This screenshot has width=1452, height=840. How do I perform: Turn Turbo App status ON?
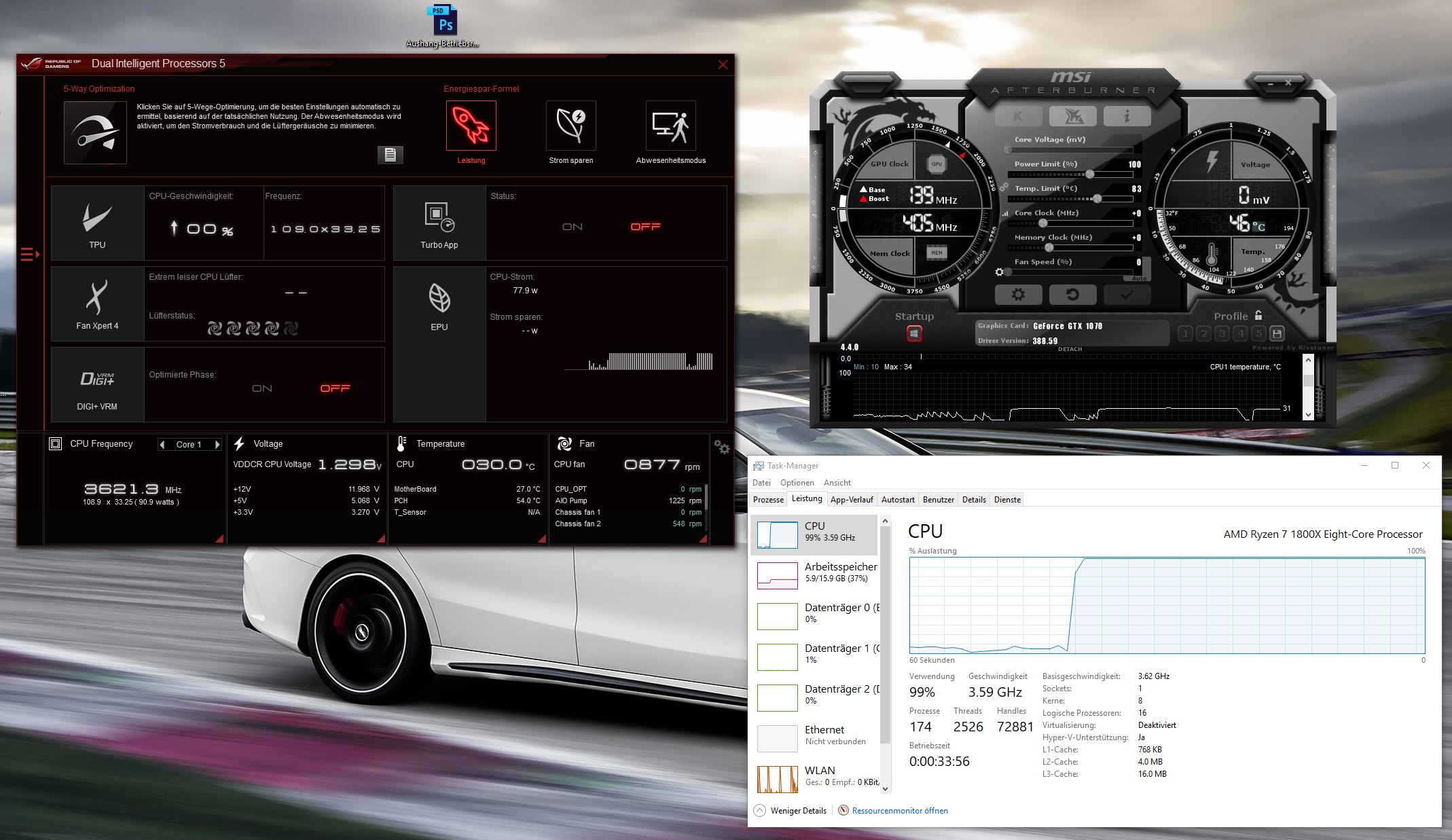[572, 227]
